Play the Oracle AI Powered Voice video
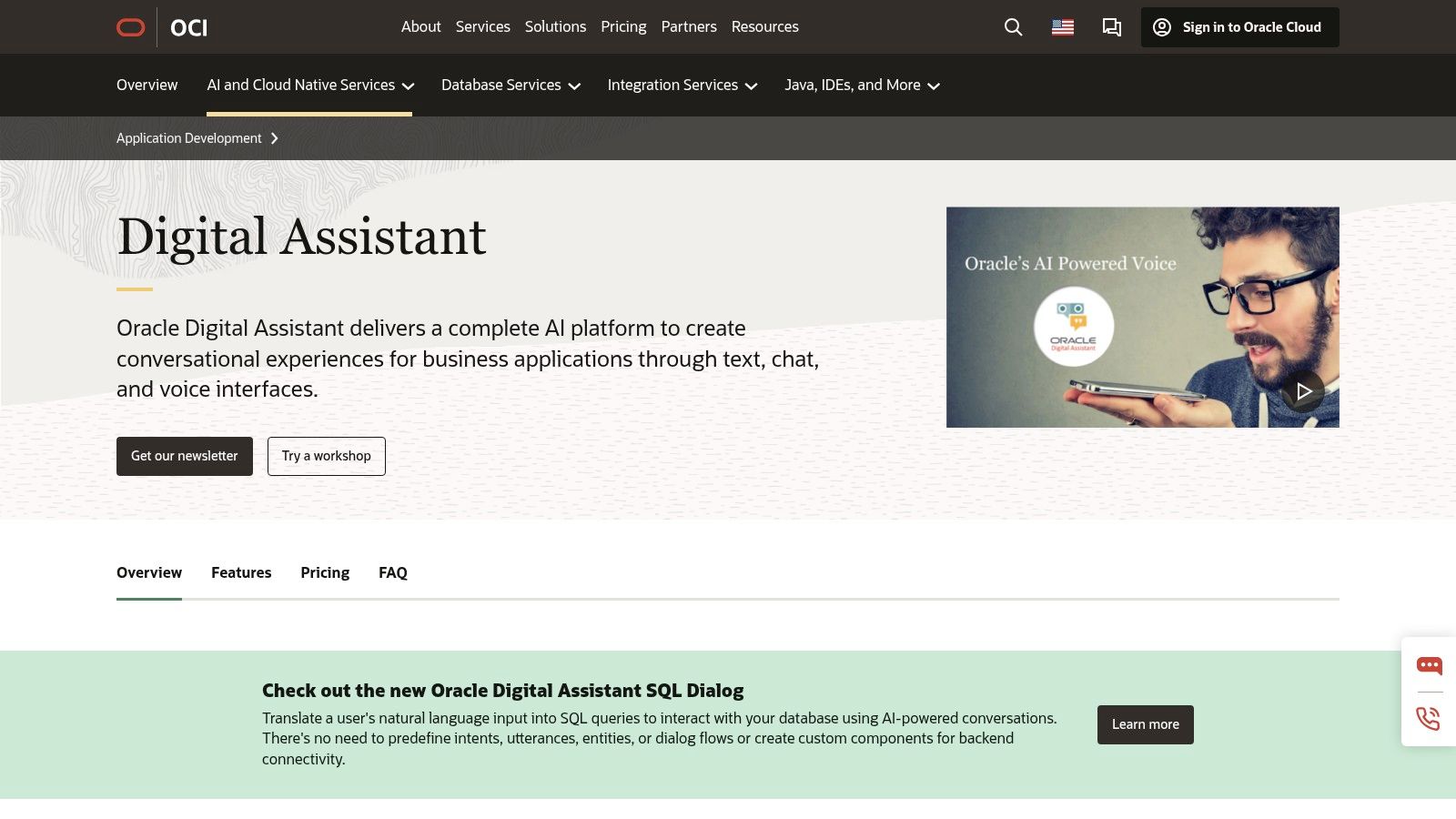1456x819 pixels. (1302, 391)
